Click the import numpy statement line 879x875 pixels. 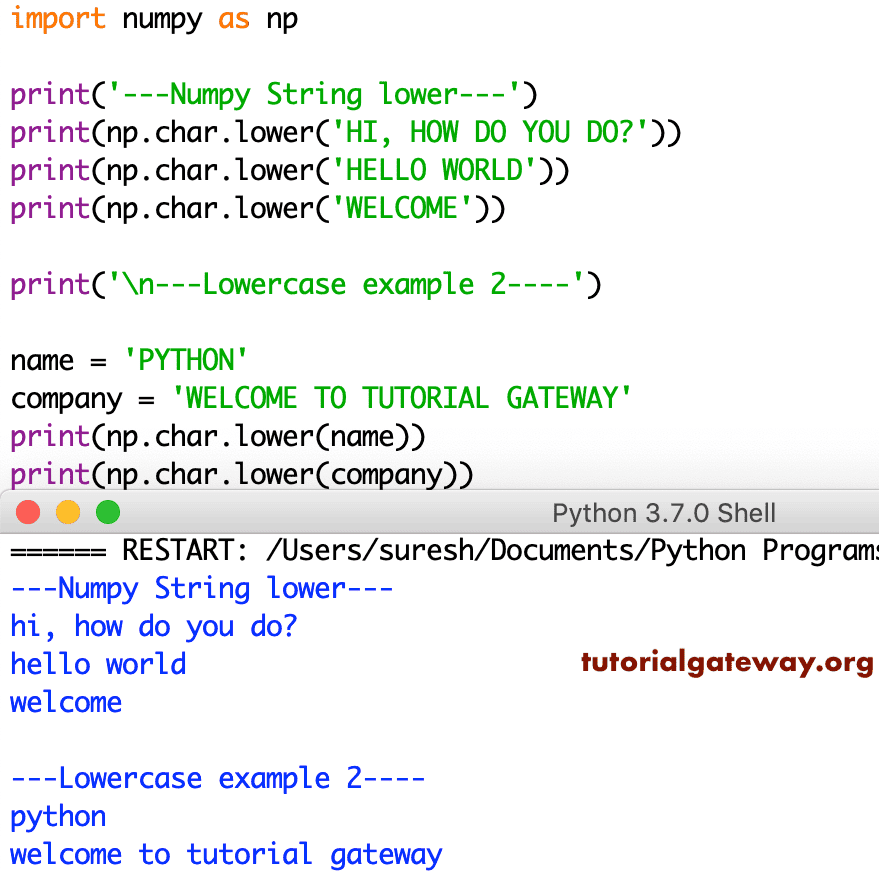point(150,19)
